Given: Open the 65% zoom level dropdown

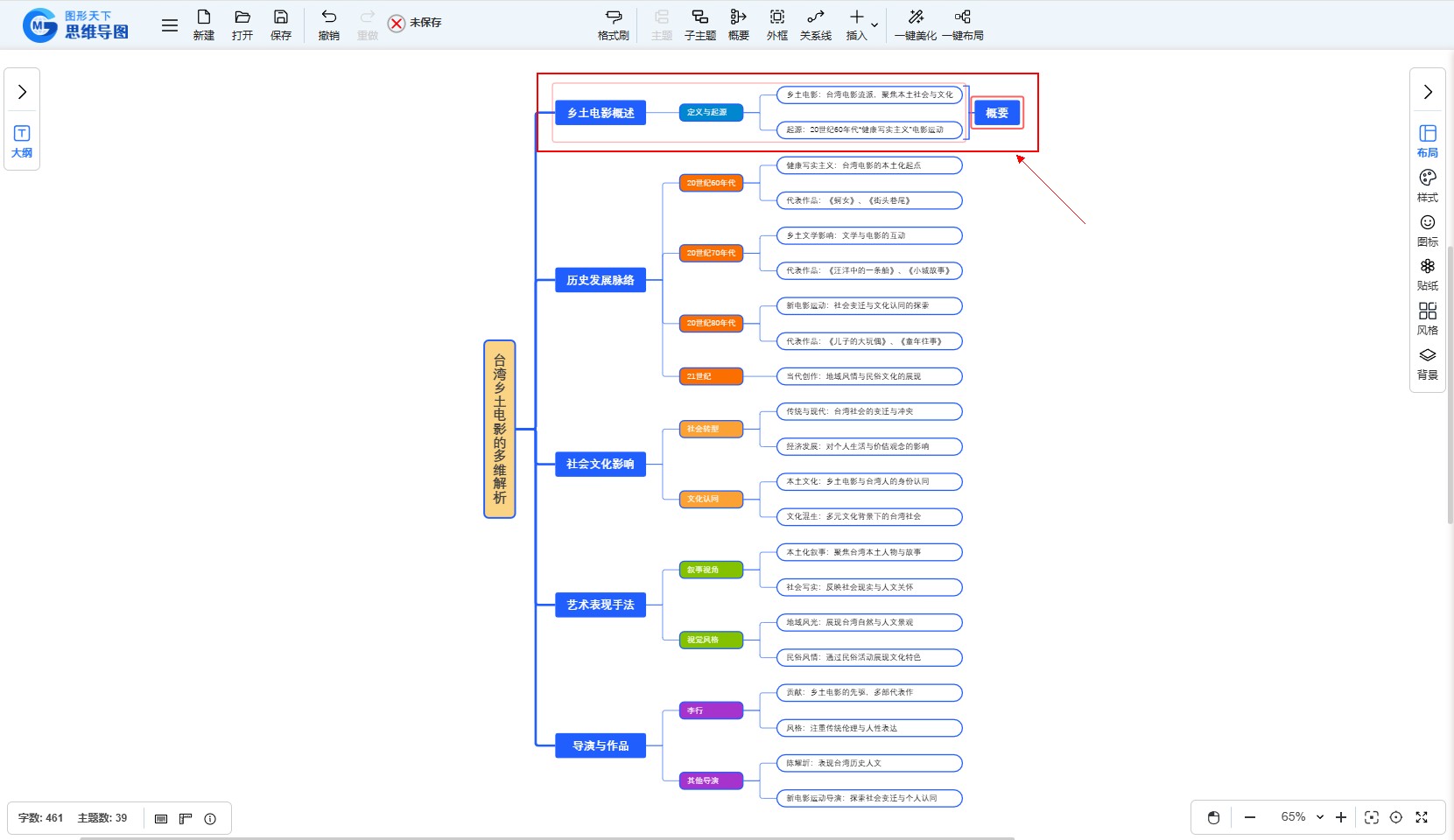Looking at the screenshot, I should point(1303,817).
